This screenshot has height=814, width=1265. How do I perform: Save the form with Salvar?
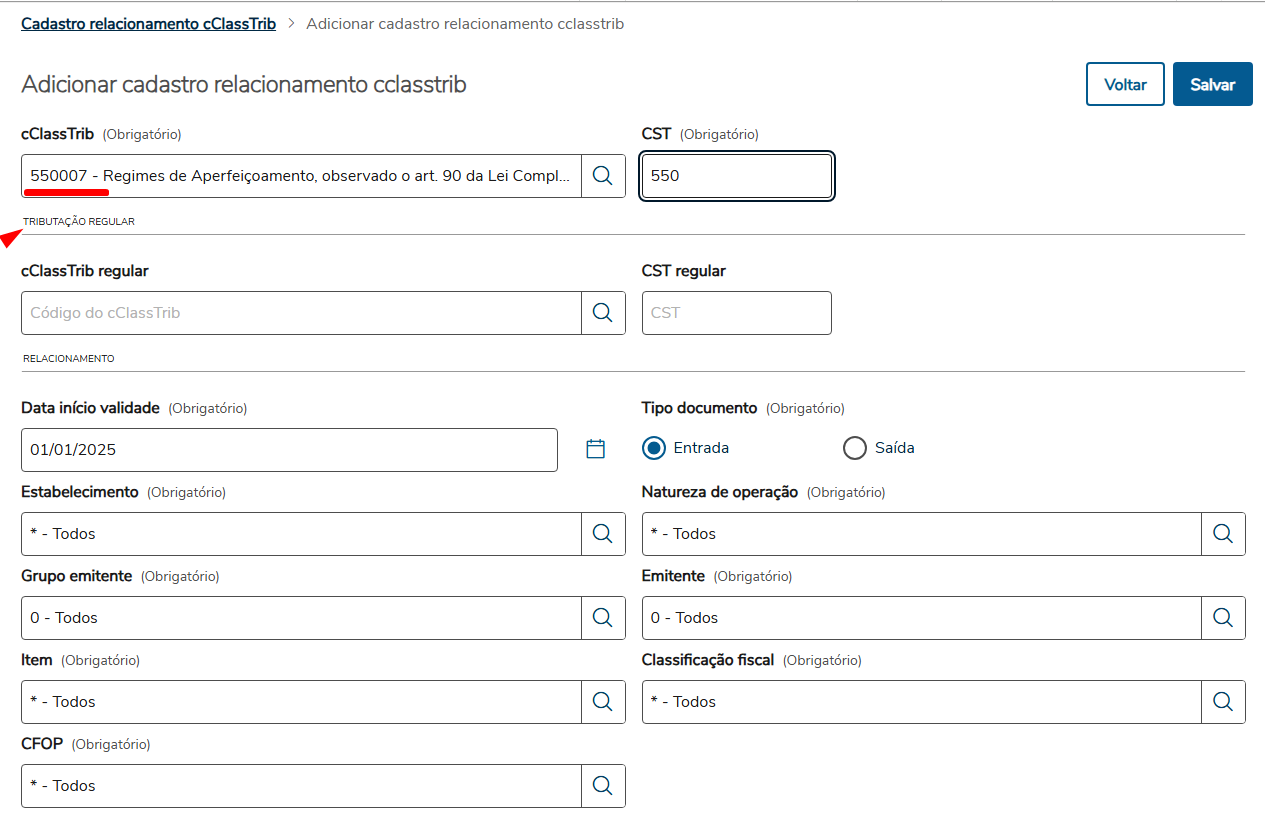tap(1212, 85)
